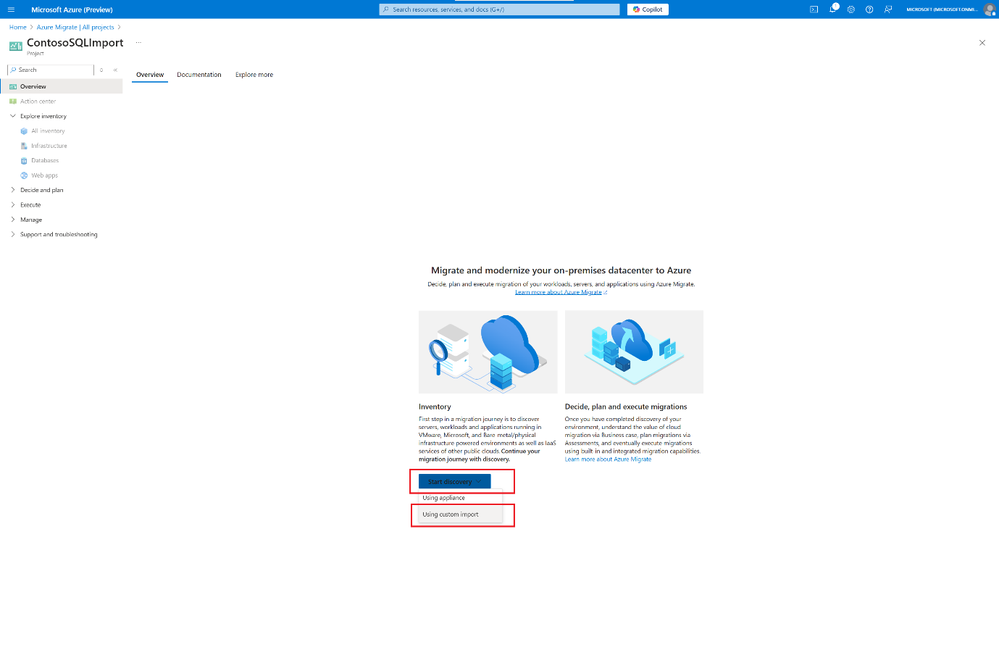
Task: Click the Copilot button
Action: coord(647,10)
